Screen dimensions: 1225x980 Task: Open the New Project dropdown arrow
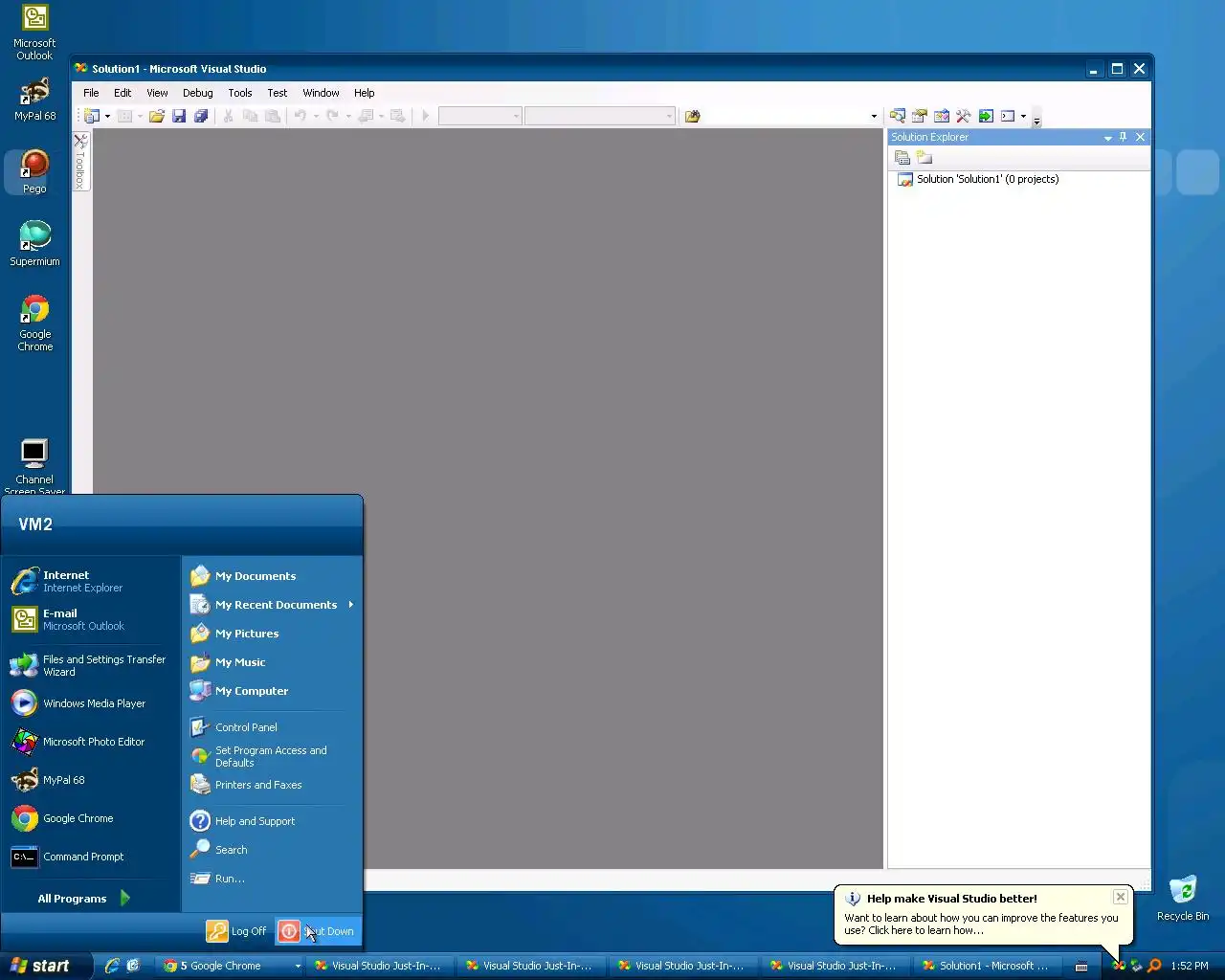[x=107, y=116]
